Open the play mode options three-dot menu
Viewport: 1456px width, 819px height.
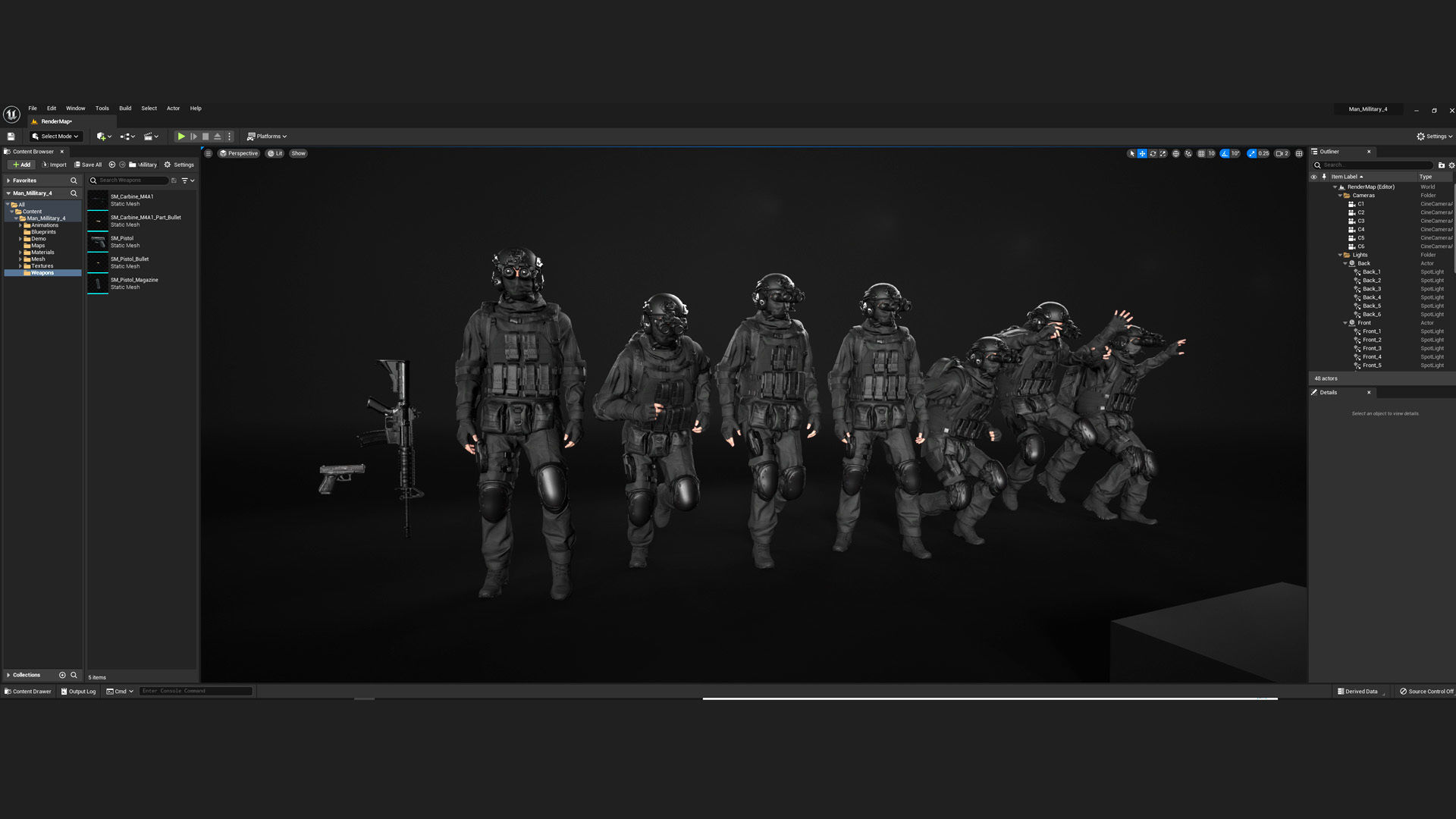(x=230, y=136)
